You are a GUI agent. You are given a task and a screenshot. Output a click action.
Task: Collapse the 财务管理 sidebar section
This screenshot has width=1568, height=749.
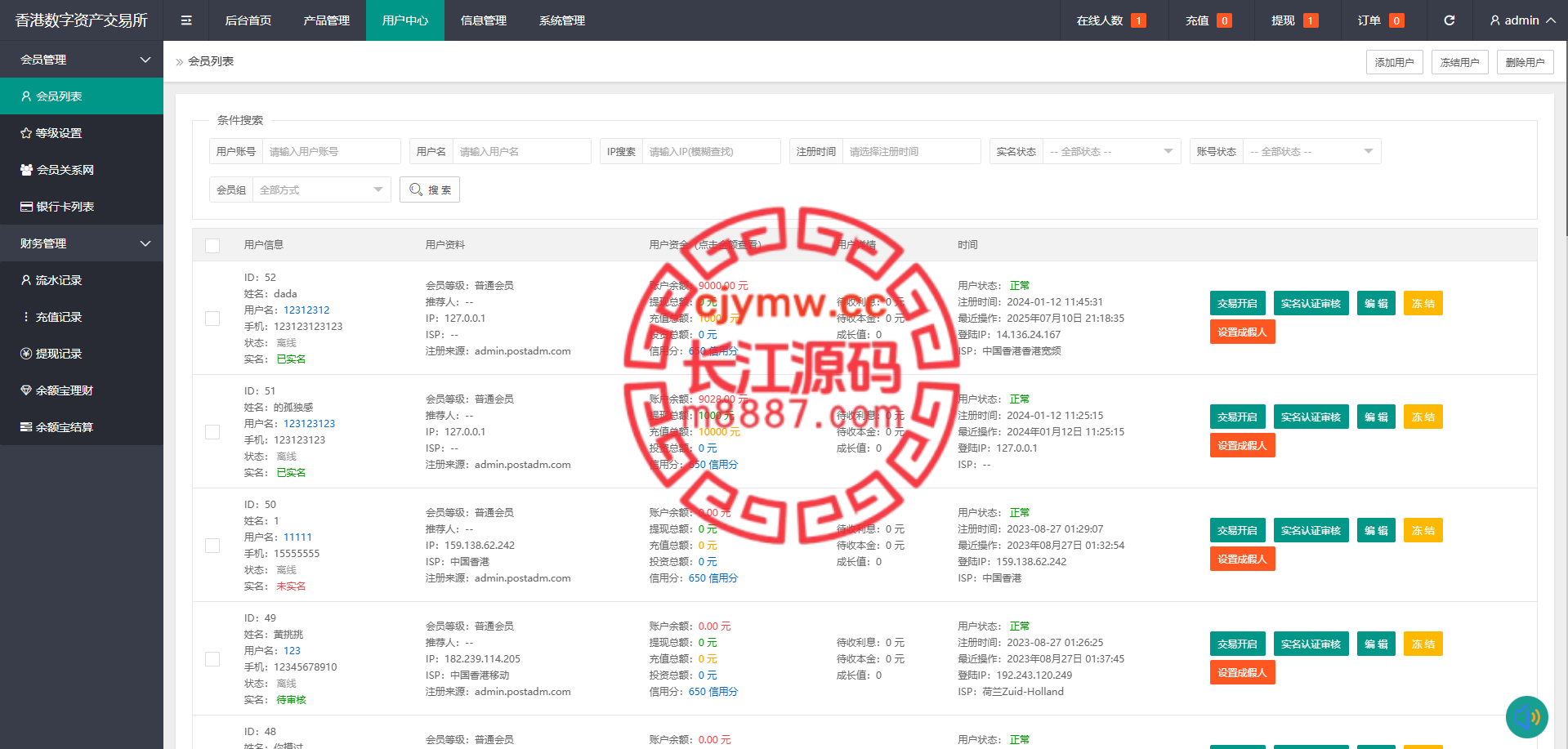82,243
